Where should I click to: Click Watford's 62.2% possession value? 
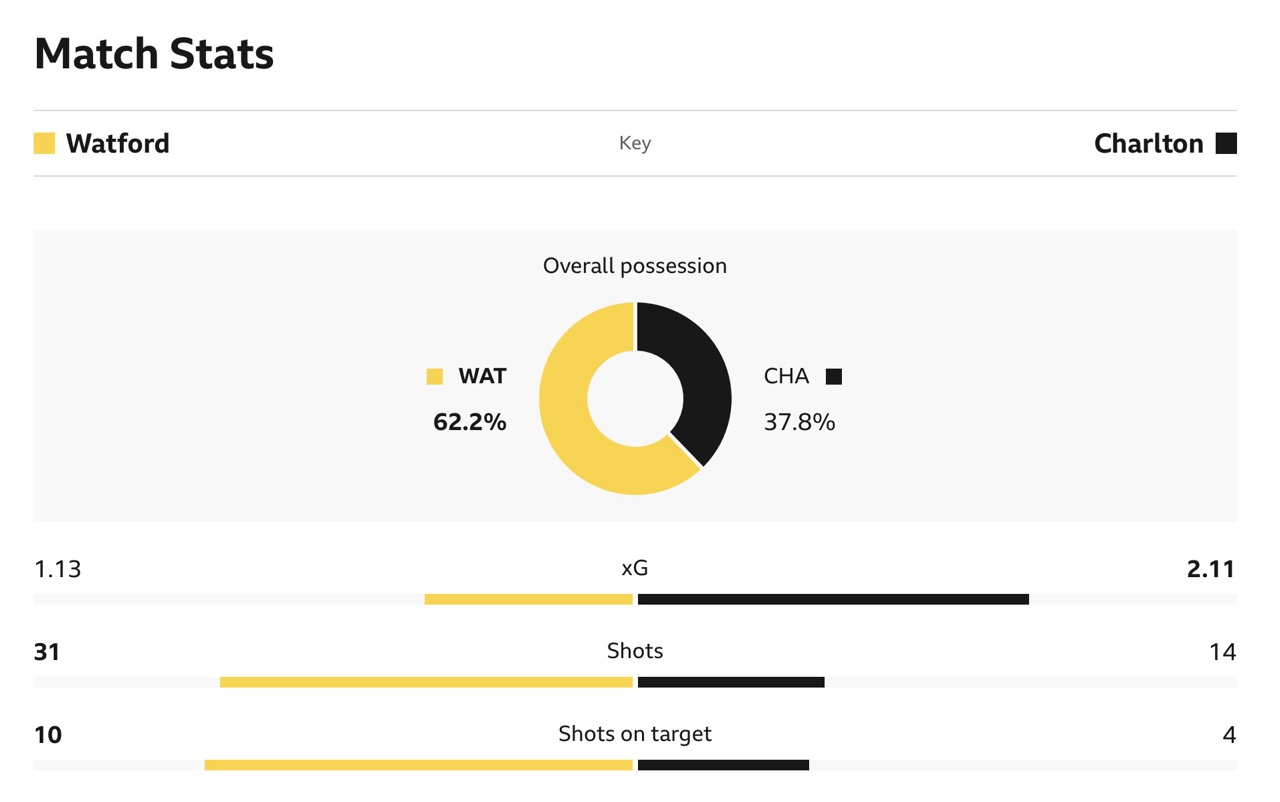point(469,422)
